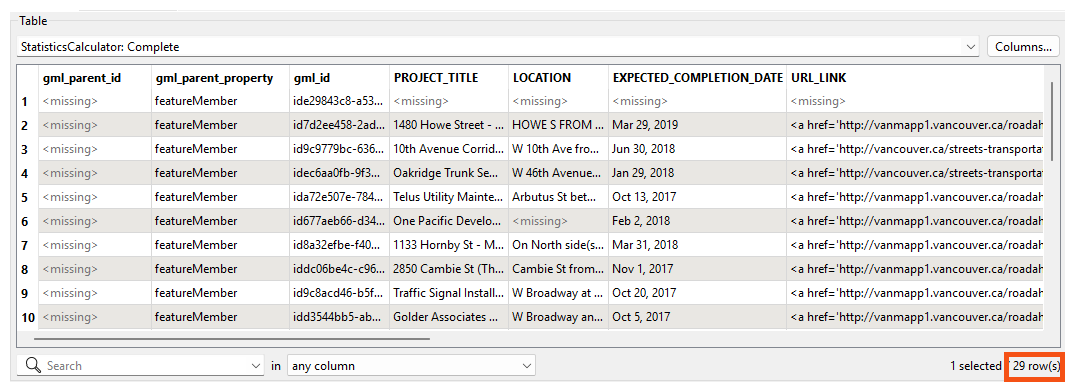Viewport: 1075px width, 392px height.
Task: Expand the search history dropdown arrow
Action: (x=256, y=366)
